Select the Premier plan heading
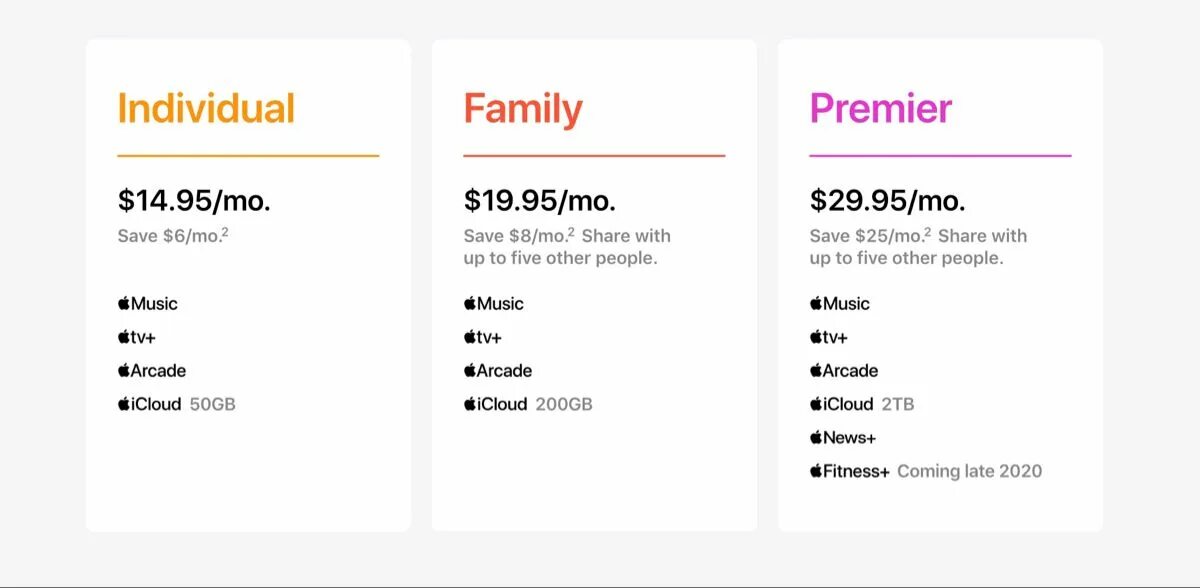This screenshot has height=588, width=1200. pyautogui.click(x=881, y=108)
